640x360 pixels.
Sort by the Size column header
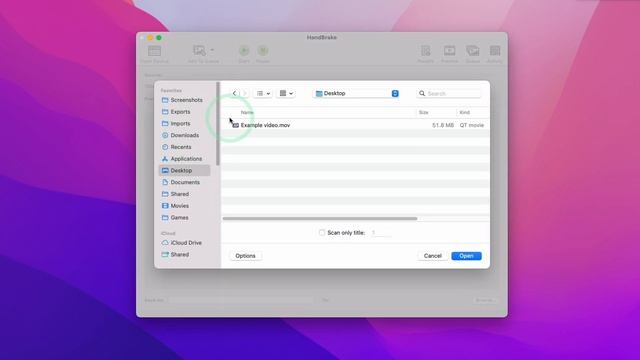pos(424,112)
